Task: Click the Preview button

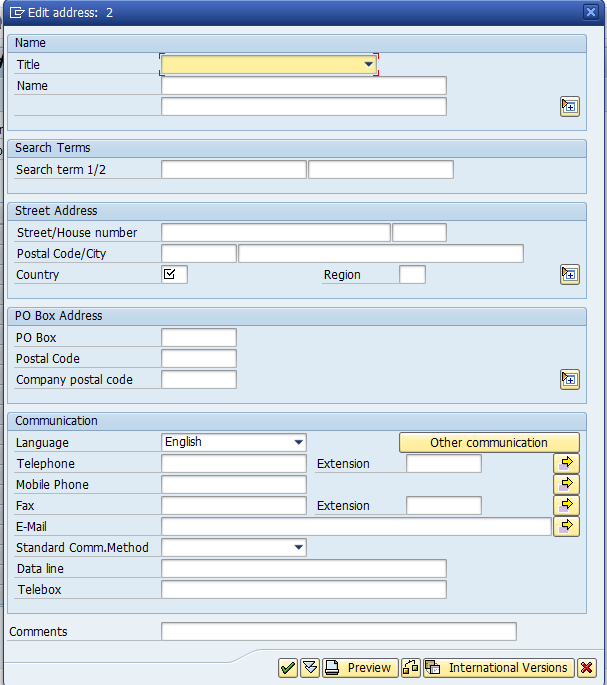Action: click(359, 668)
